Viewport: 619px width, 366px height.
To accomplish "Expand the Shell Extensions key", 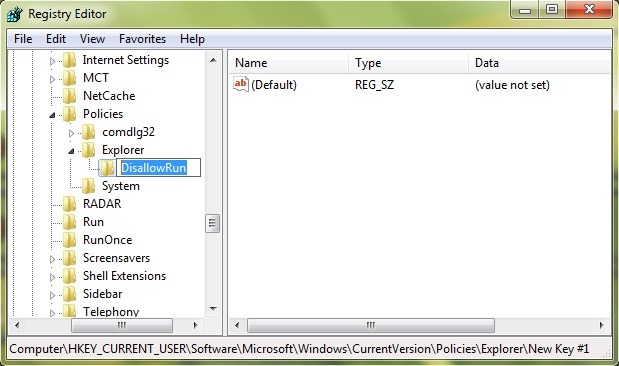I will pos(52,277).
